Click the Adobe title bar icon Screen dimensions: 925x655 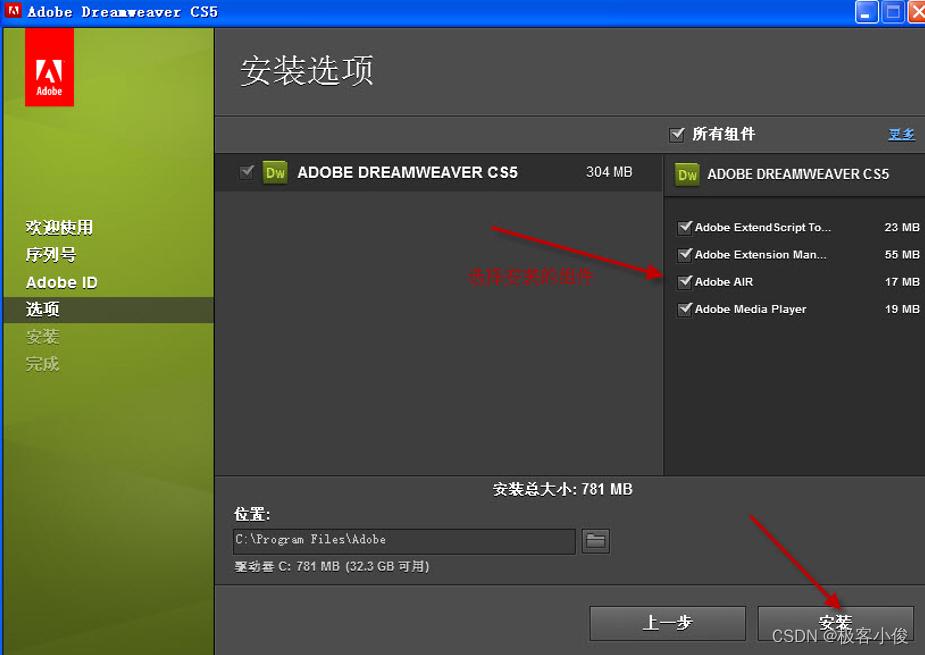[x=13, y=11]
